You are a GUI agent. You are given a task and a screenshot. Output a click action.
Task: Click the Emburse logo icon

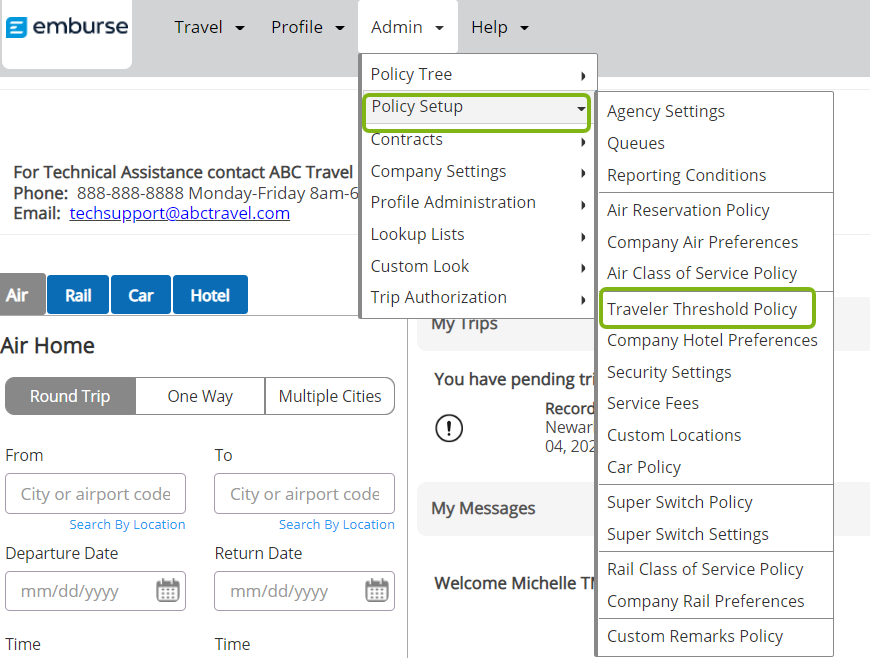coord(16,27)
